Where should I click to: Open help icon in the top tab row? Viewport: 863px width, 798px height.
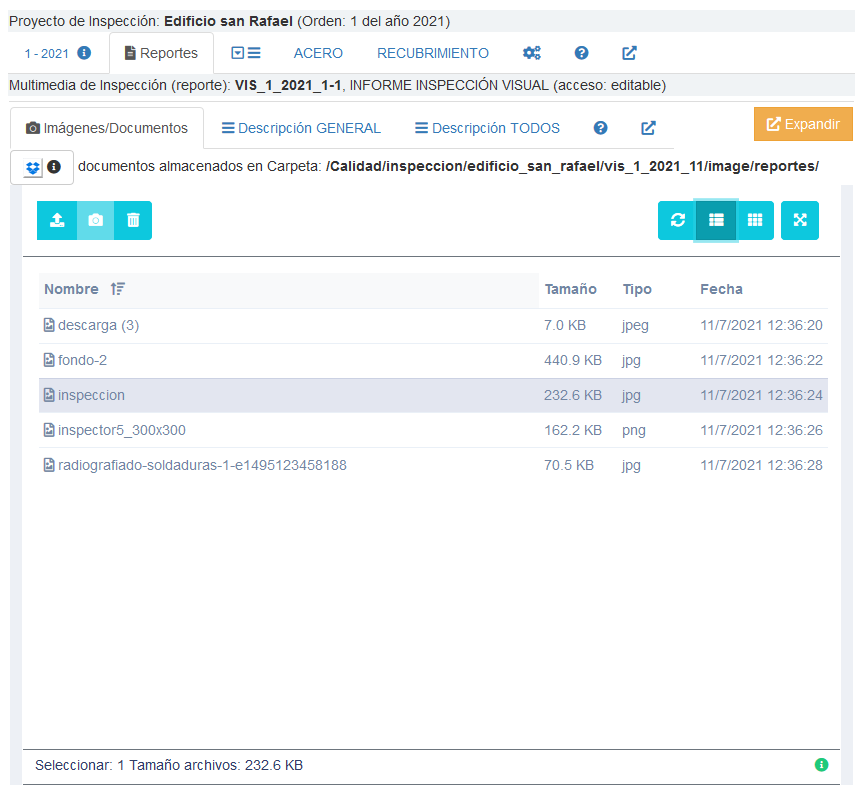(x=581, y=53)
